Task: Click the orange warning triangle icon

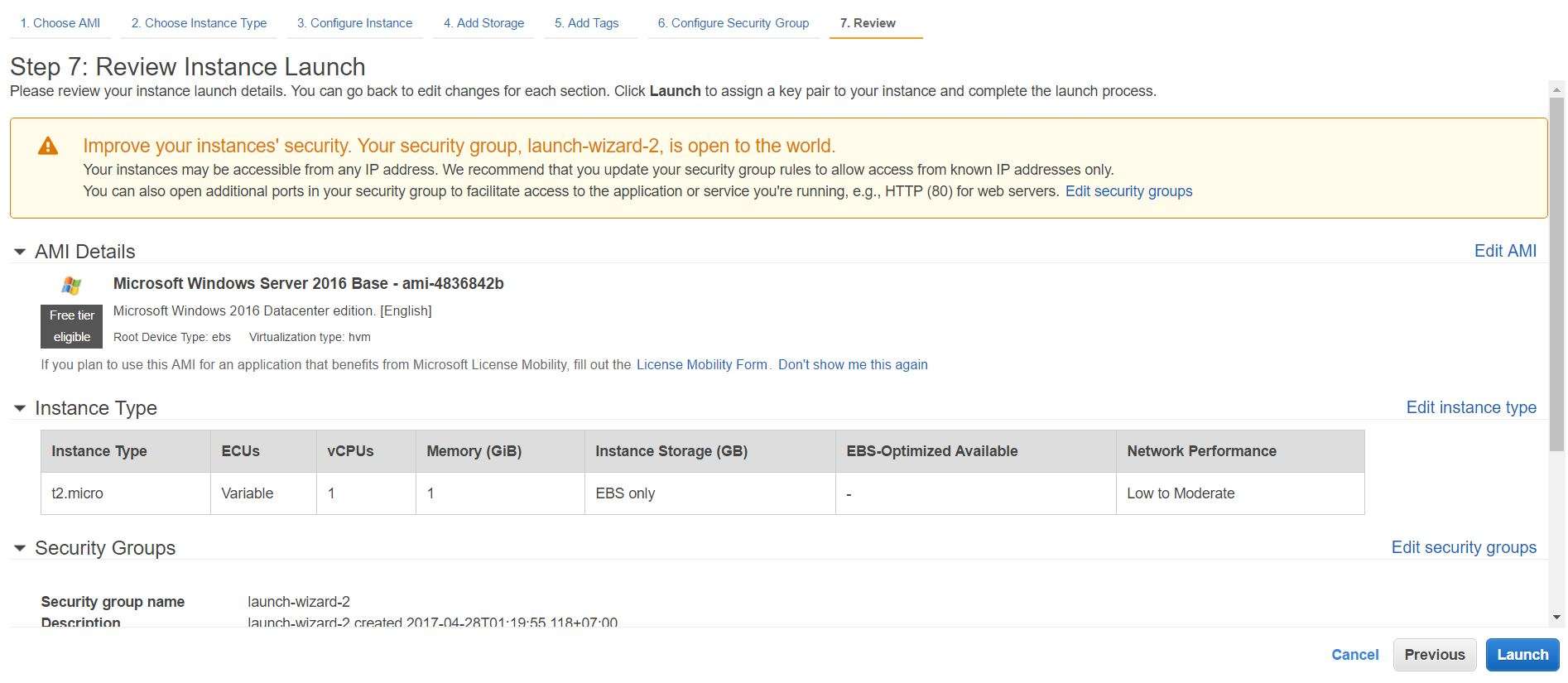Action: tap(48, 147)
